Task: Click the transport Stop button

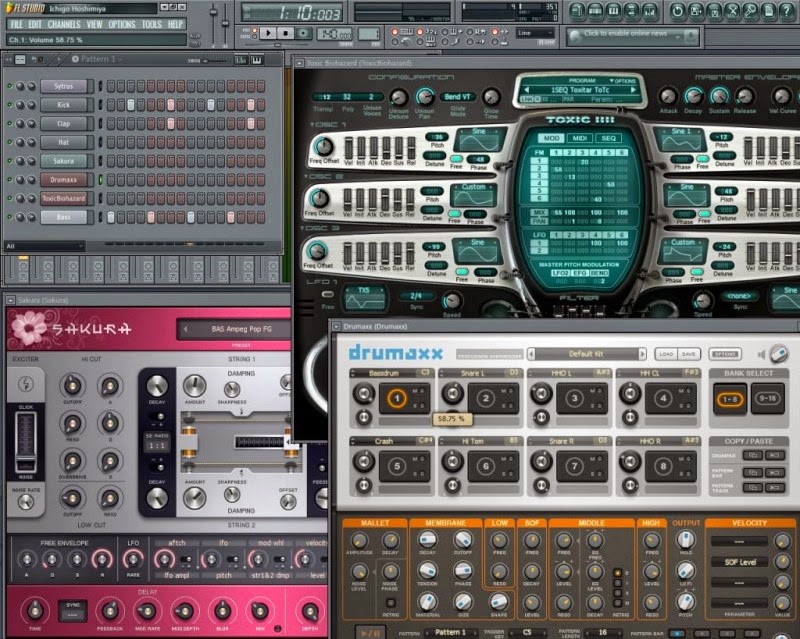Action: 285,33
